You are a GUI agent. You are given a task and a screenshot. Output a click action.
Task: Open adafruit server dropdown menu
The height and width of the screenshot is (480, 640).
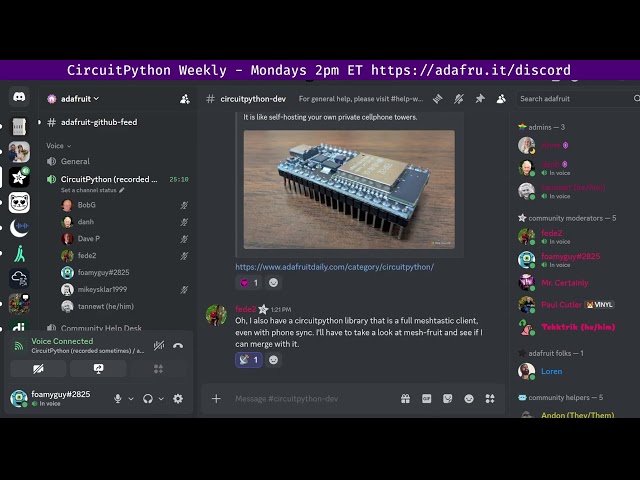click(x=80, y=99)
